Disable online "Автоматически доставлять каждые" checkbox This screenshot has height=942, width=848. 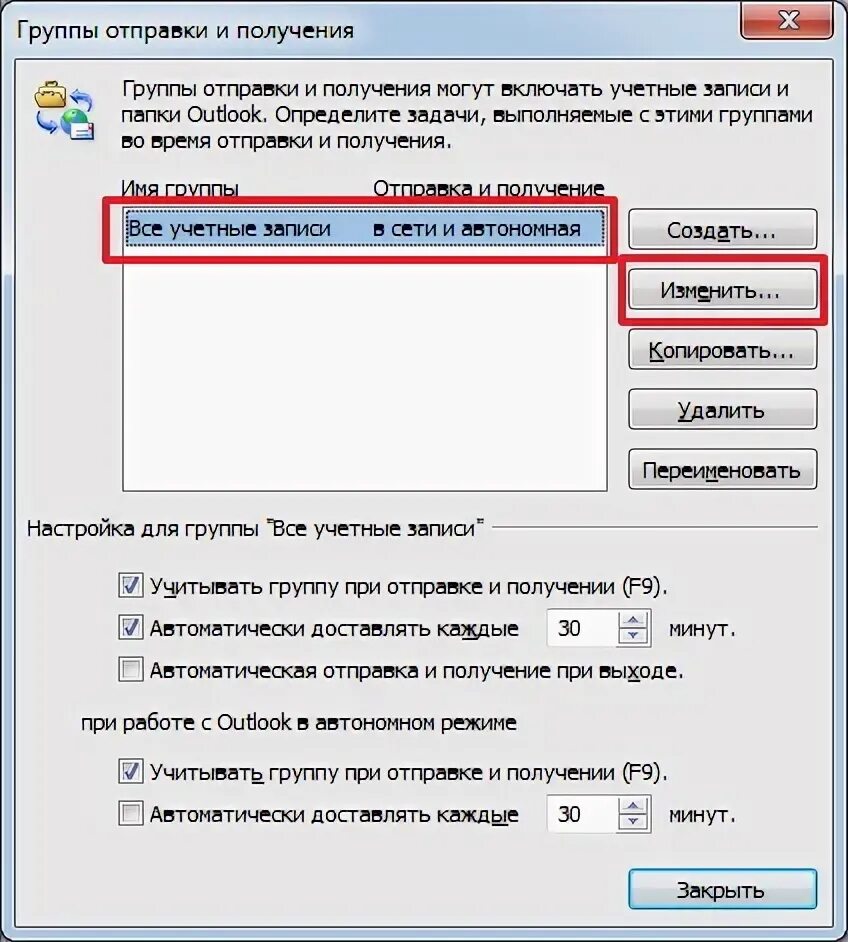pos(130,627)
